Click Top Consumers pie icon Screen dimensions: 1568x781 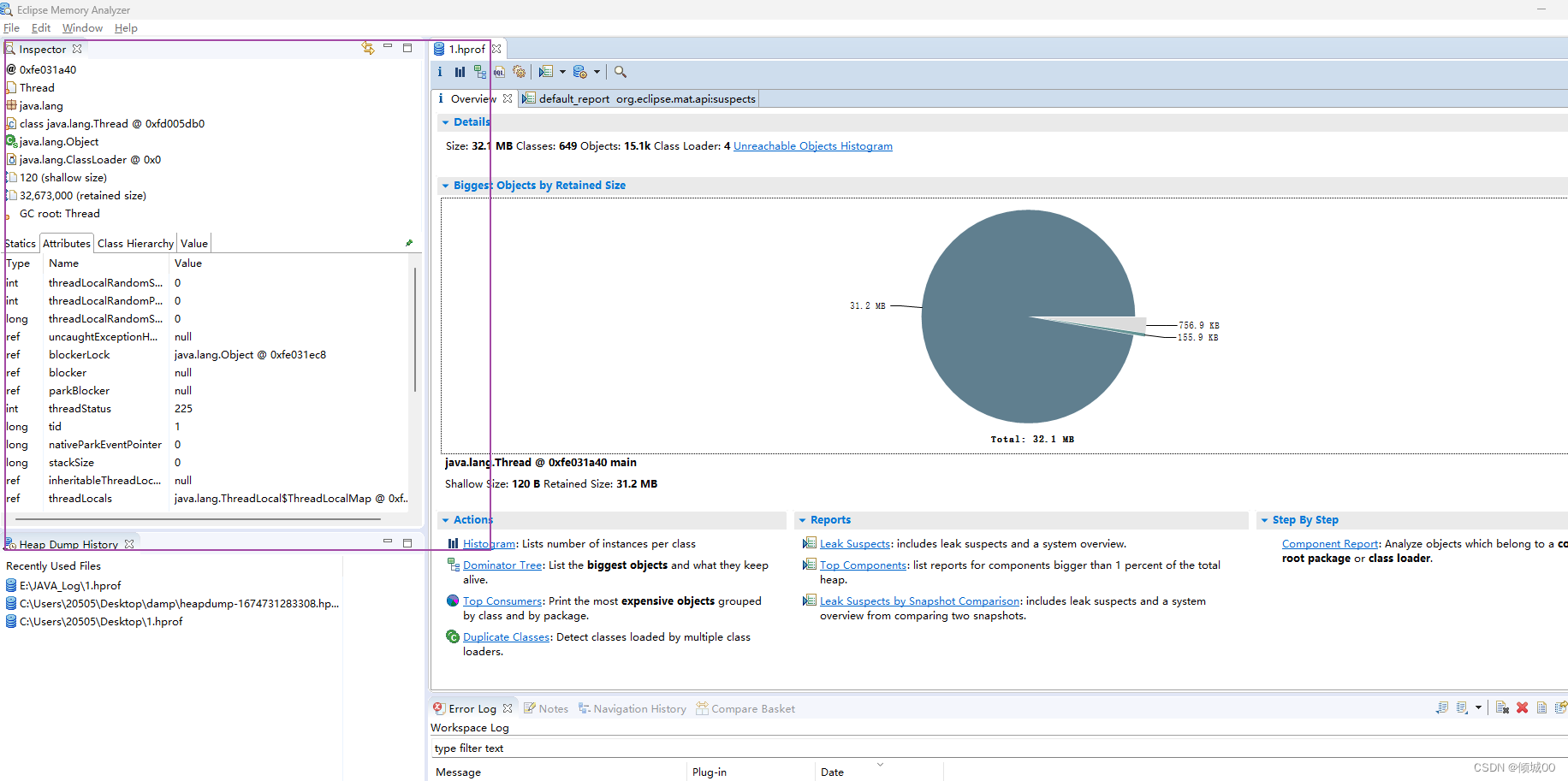(453, 601)
